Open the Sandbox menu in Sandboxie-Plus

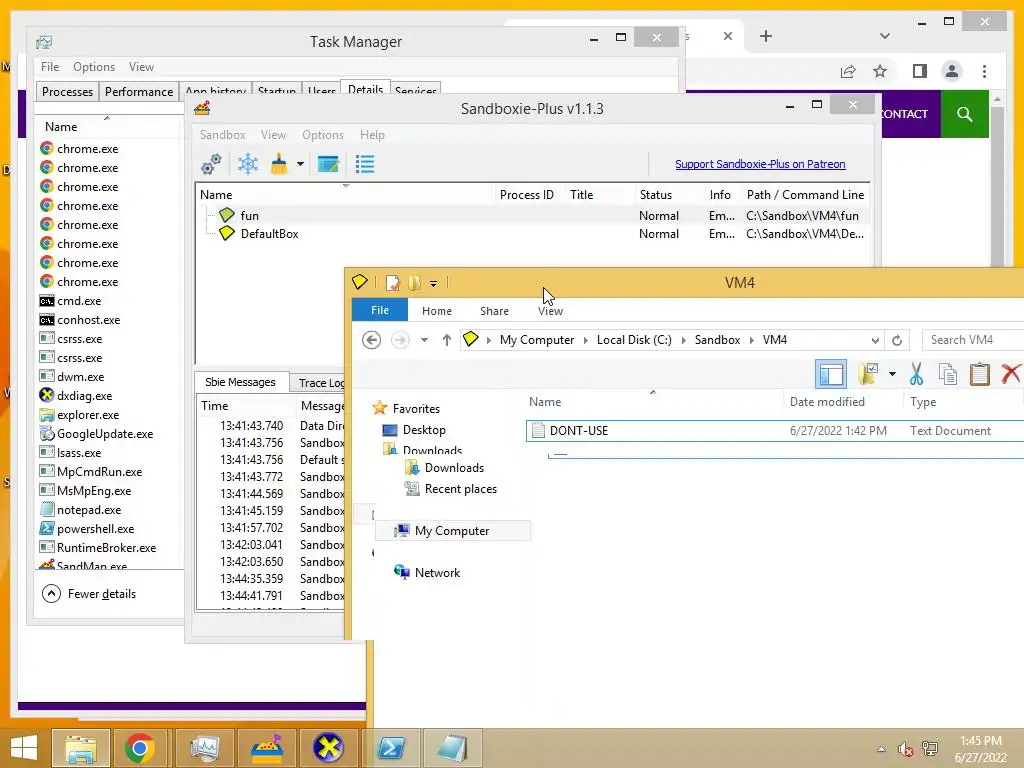(x=223, y=135)
